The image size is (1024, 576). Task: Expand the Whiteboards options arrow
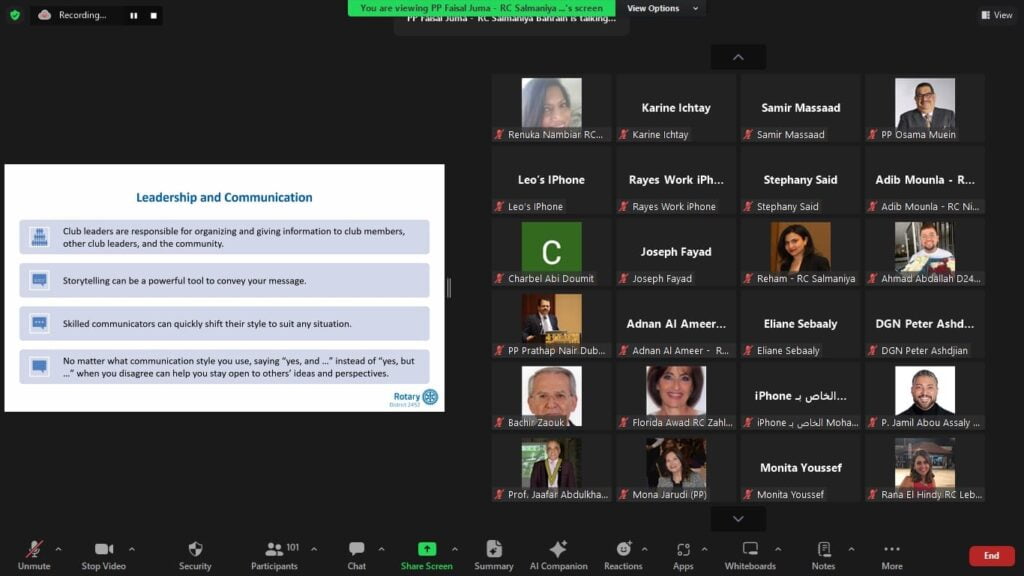coord(778,549)
